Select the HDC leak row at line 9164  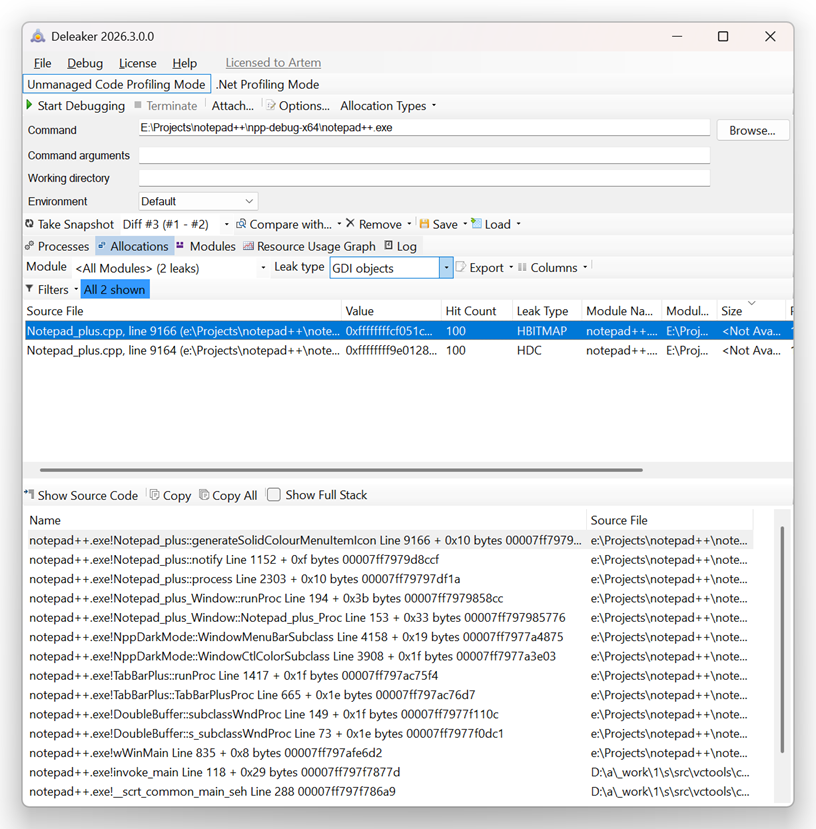pyautogui.click(x=408, y=351)
